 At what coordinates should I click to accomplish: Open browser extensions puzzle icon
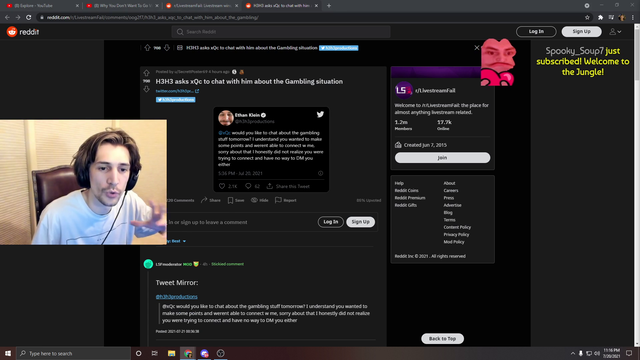[x=600, y=18]
